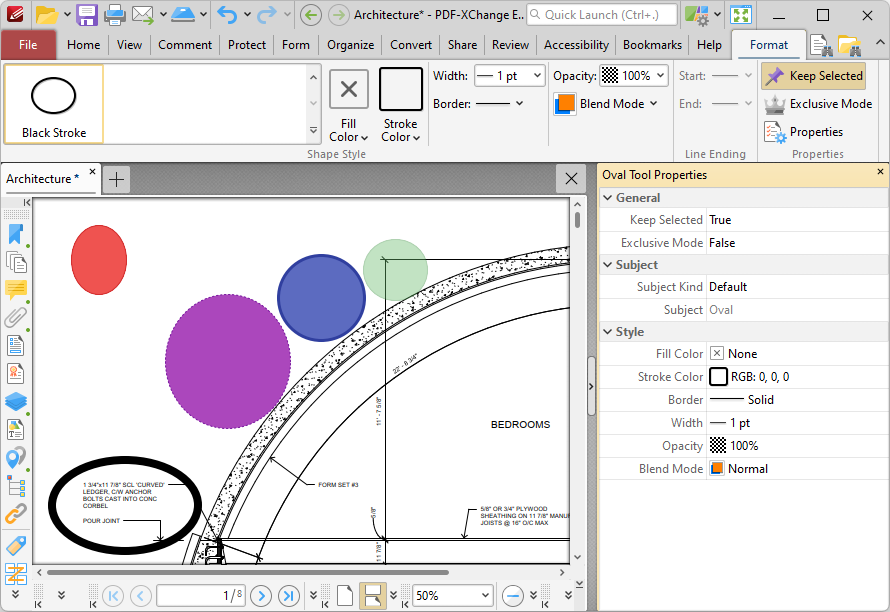Go to first page button

(113, 596)
